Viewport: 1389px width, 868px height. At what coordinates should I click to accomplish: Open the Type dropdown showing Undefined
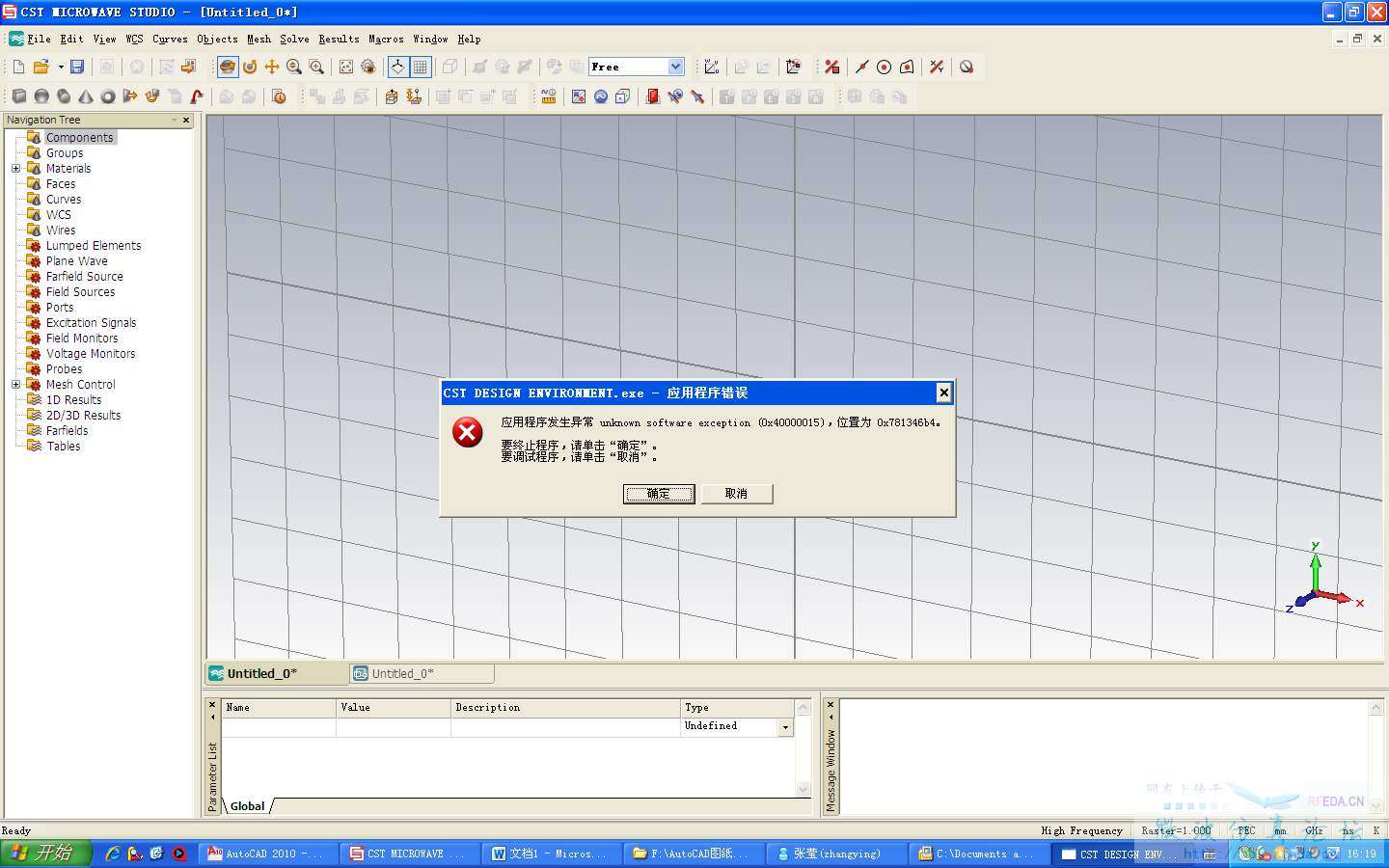(785, 727)
